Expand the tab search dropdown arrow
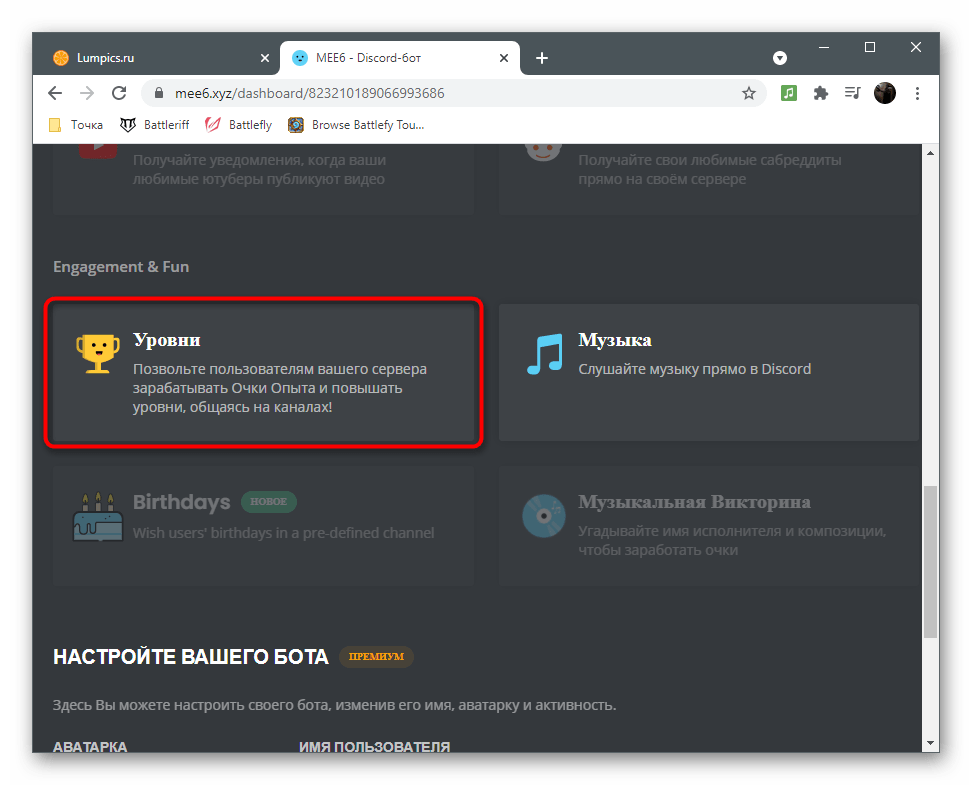This screenshot has height=785, width=972. 780,58
